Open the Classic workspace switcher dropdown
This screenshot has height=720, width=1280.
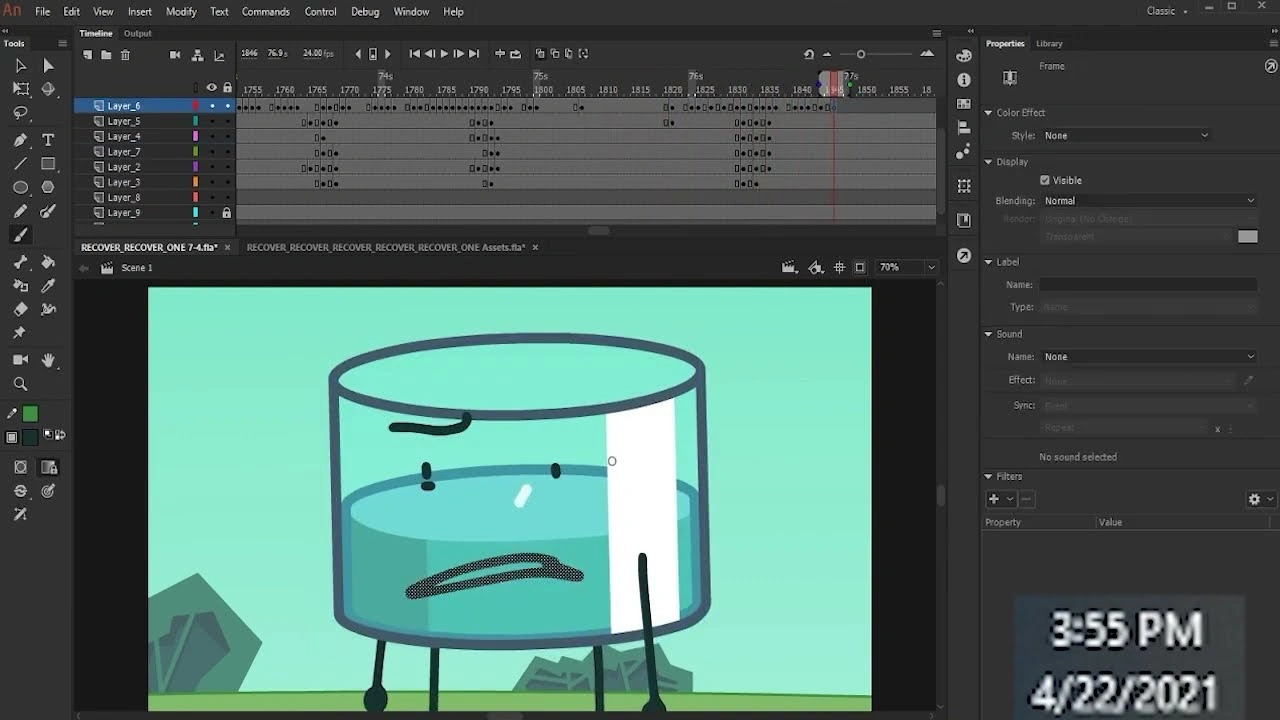pos(1167,11)
